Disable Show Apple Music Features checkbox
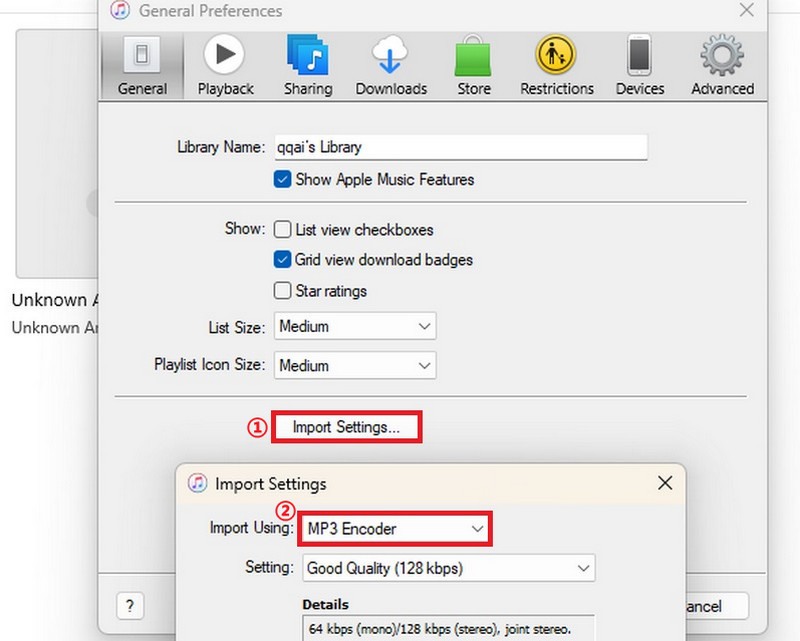 click(282, 180)
